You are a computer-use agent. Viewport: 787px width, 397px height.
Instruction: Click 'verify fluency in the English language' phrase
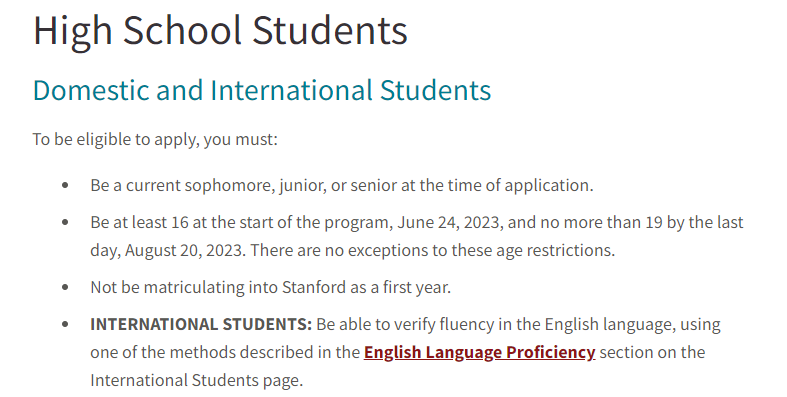[533, 325]
